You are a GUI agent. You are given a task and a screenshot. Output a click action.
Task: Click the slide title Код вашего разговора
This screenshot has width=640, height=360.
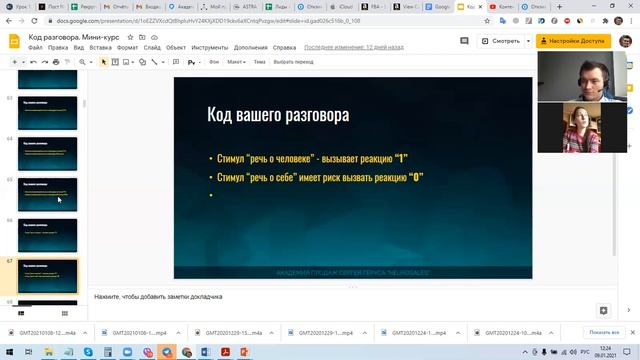point(278,114)
